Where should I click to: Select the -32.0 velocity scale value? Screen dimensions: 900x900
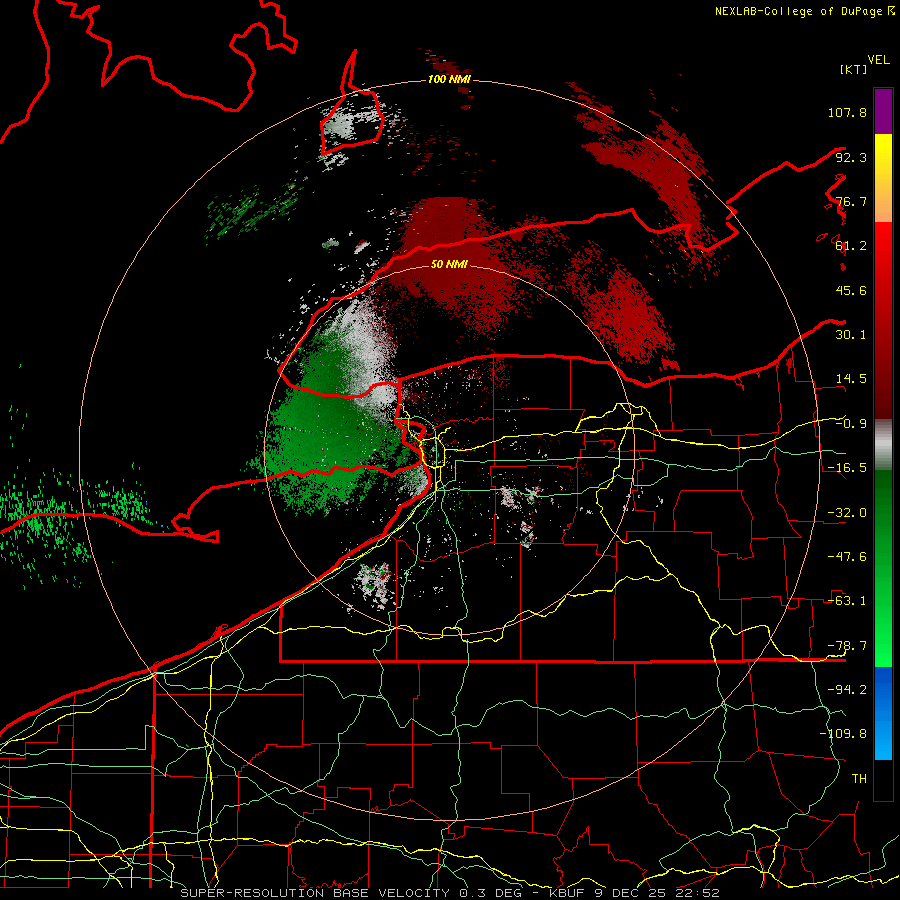coord(847,513)
